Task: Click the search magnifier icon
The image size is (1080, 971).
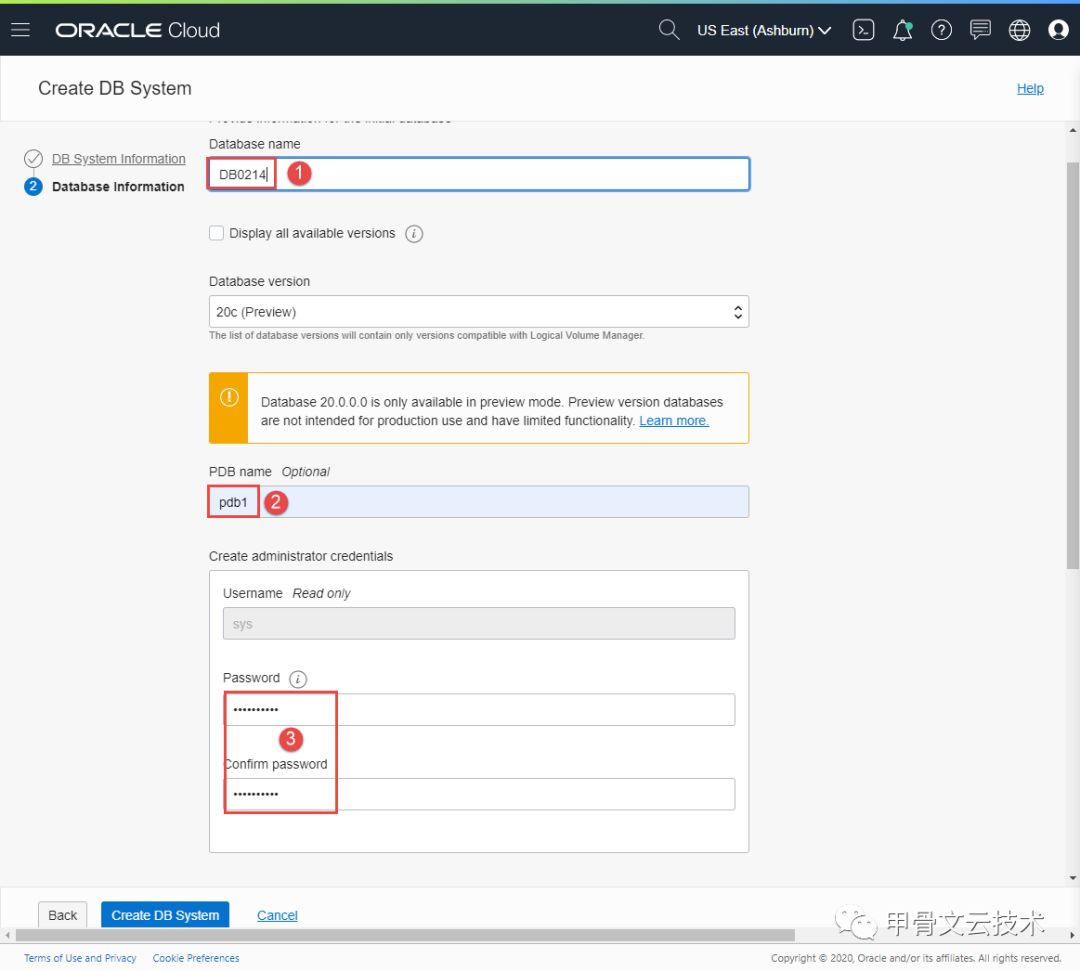Action: pos(668,30)
